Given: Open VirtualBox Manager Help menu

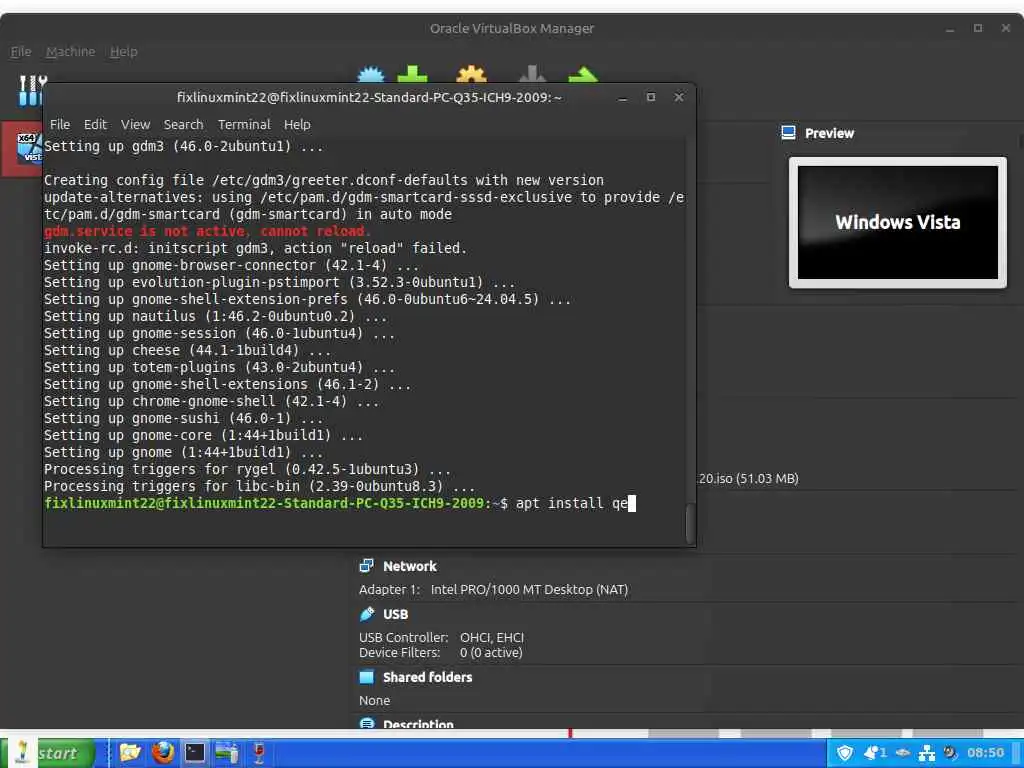Looking at the screenshot, I should click(123, 52).
